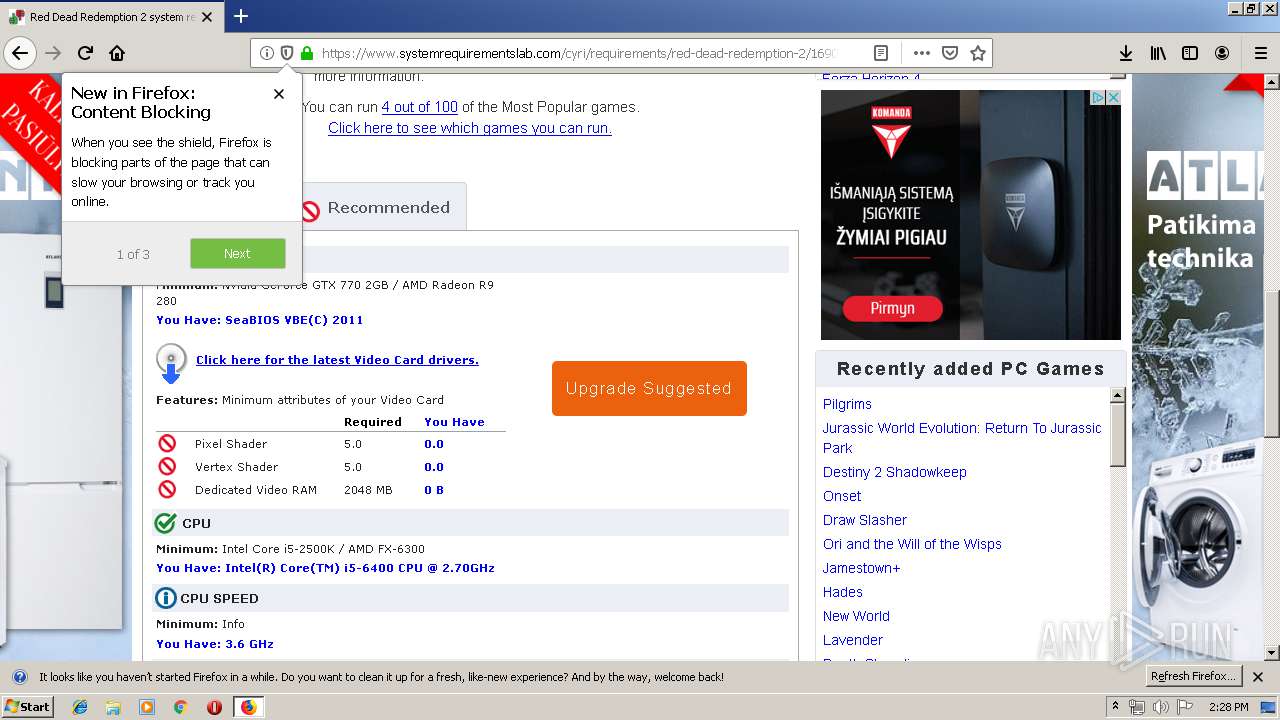The image size is (1280, 720).
Task: Click the info icon beside CPU SPEED
Action: (x=165, y=598)
